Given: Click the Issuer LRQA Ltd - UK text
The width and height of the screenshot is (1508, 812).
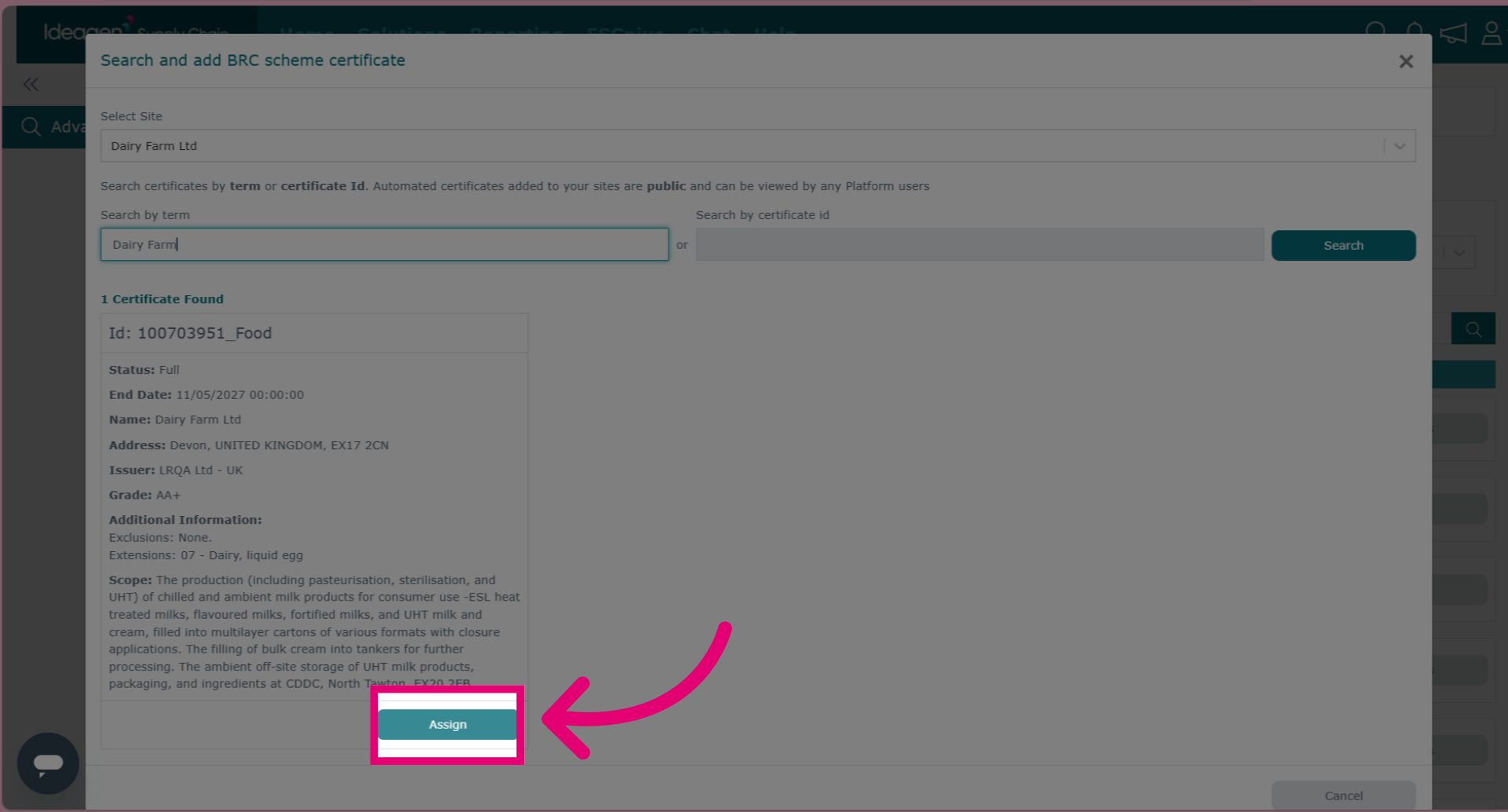Looking at the screenshot, I should (176, 470).
